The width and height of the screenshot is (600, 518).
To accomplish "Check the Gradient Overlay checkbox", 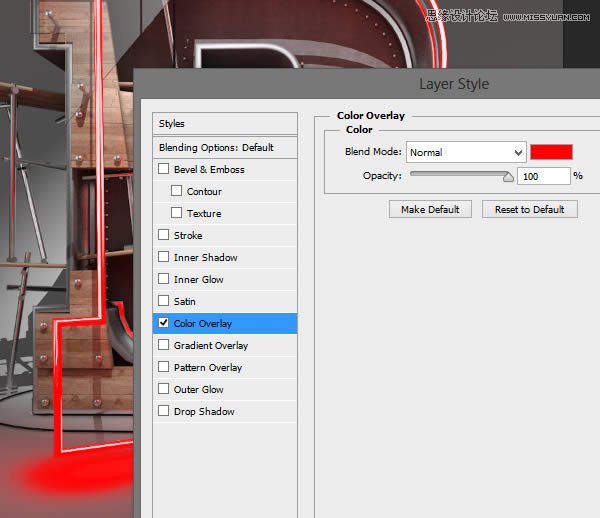I will tap(163, 345).
